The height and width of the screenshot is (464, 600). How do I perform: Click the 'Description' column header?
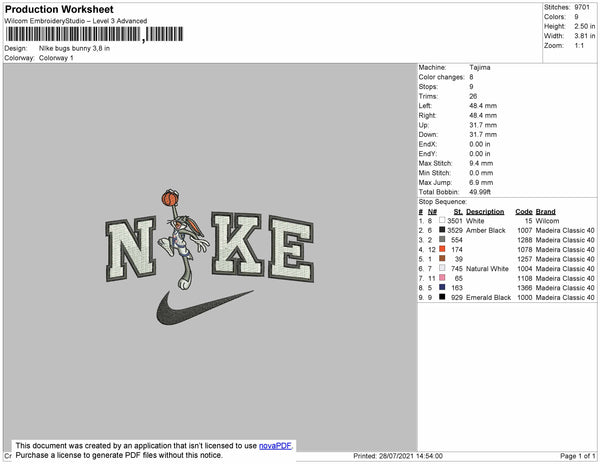click(485, 212)
